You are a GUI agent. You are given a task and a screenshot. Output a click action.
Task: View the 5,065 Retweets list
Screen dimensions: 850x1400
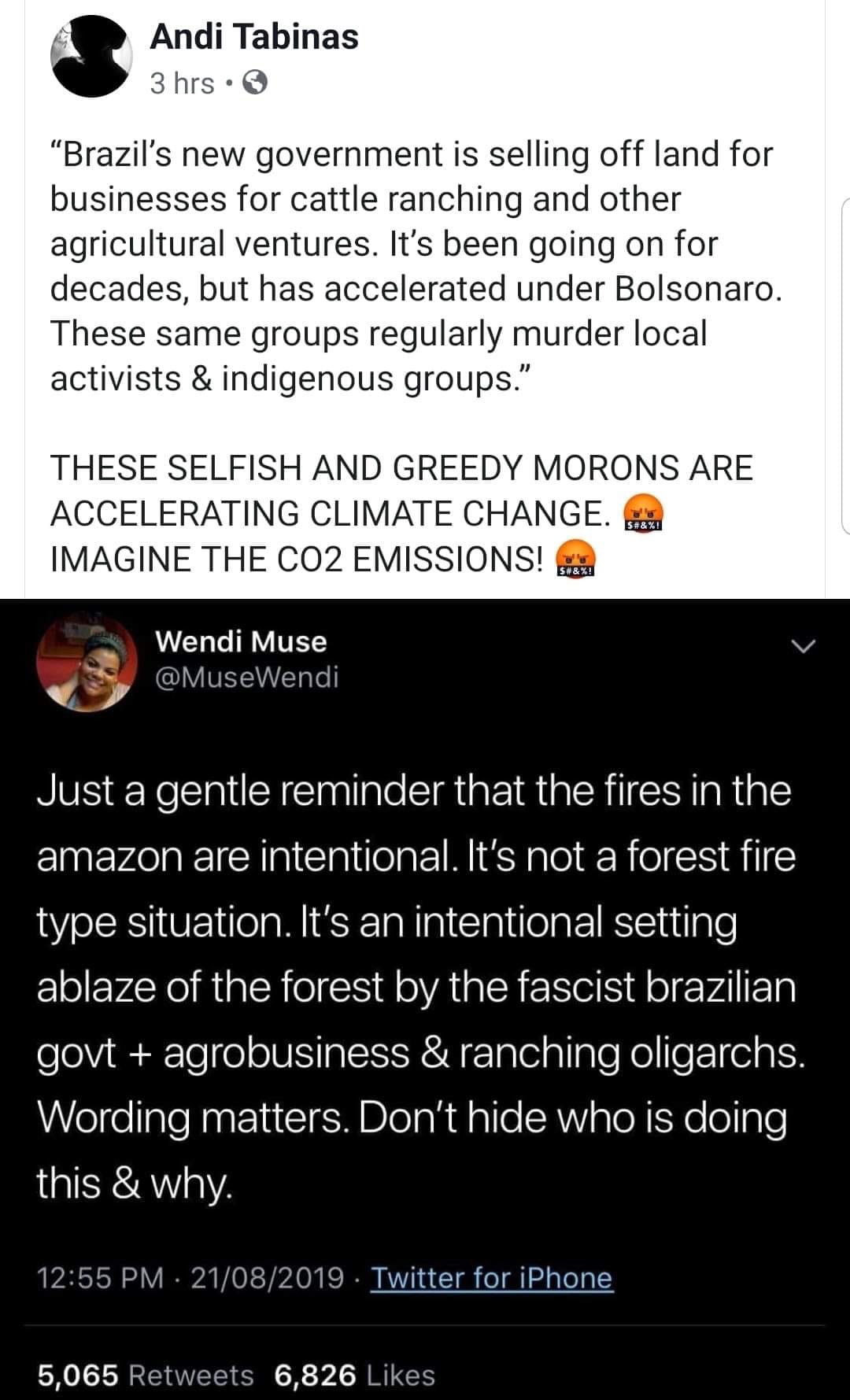pyautogui.click(x=146, y=1375)
